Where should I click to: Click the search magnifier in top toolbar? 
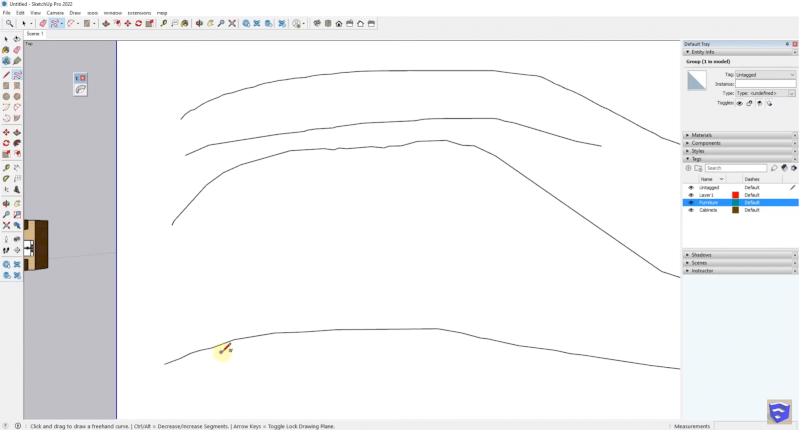[9, 23]
